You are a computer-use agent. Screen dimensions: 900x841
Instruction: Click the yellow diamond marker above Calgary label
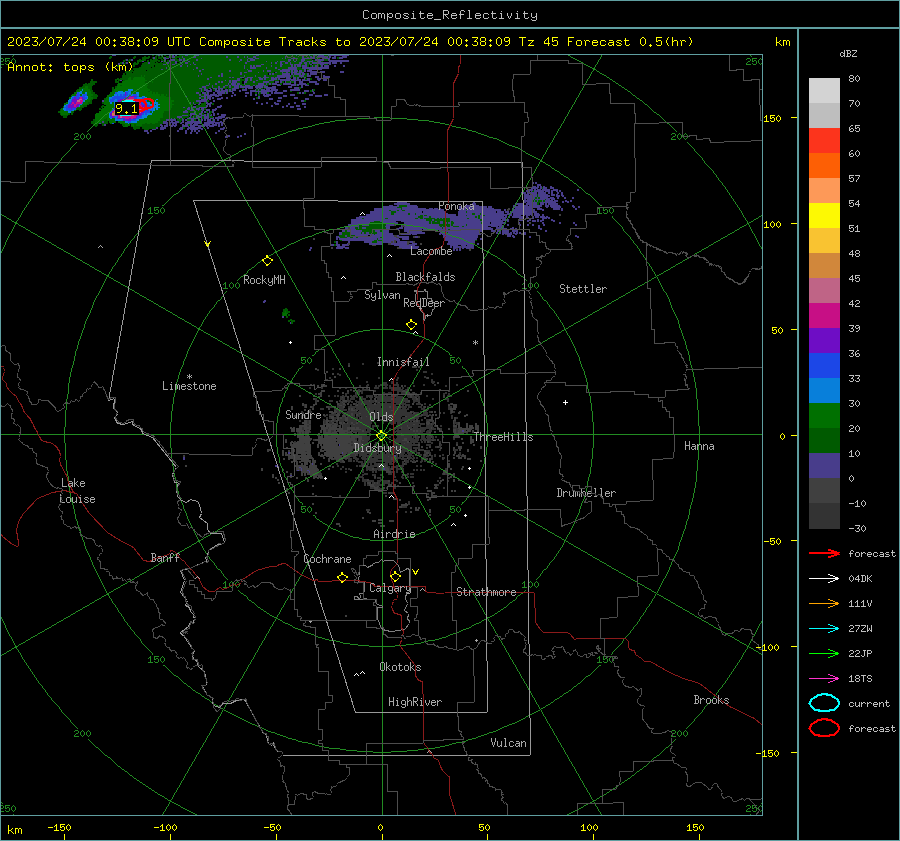[x=395, y=576]
